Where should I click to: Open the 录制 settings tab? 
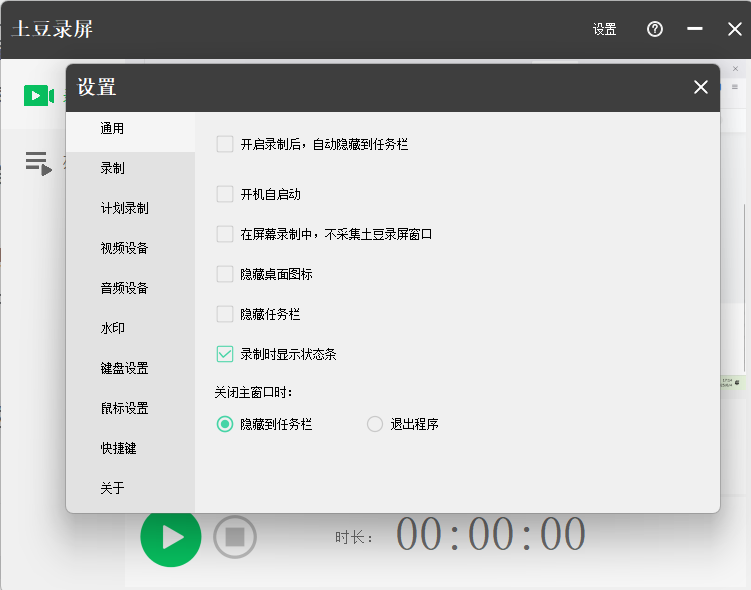(x=130, y=168)
